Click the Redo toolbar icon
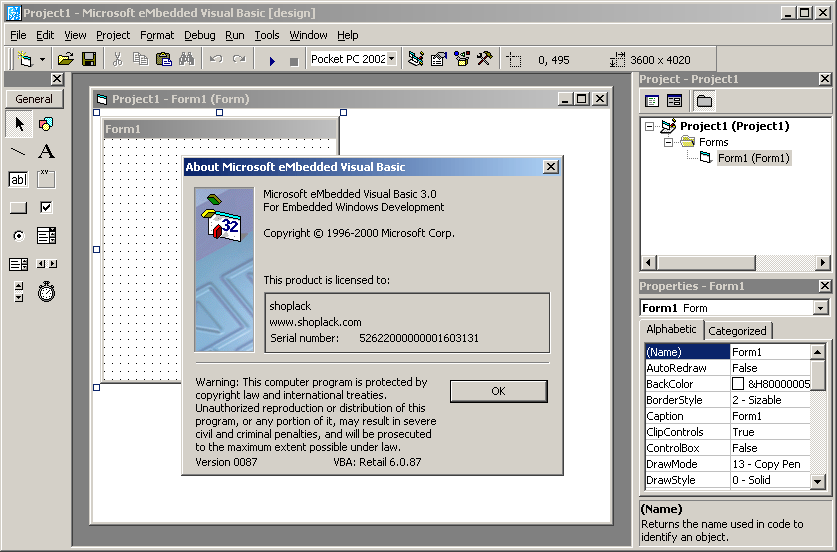837x552 pixels. tap(239, 59)
